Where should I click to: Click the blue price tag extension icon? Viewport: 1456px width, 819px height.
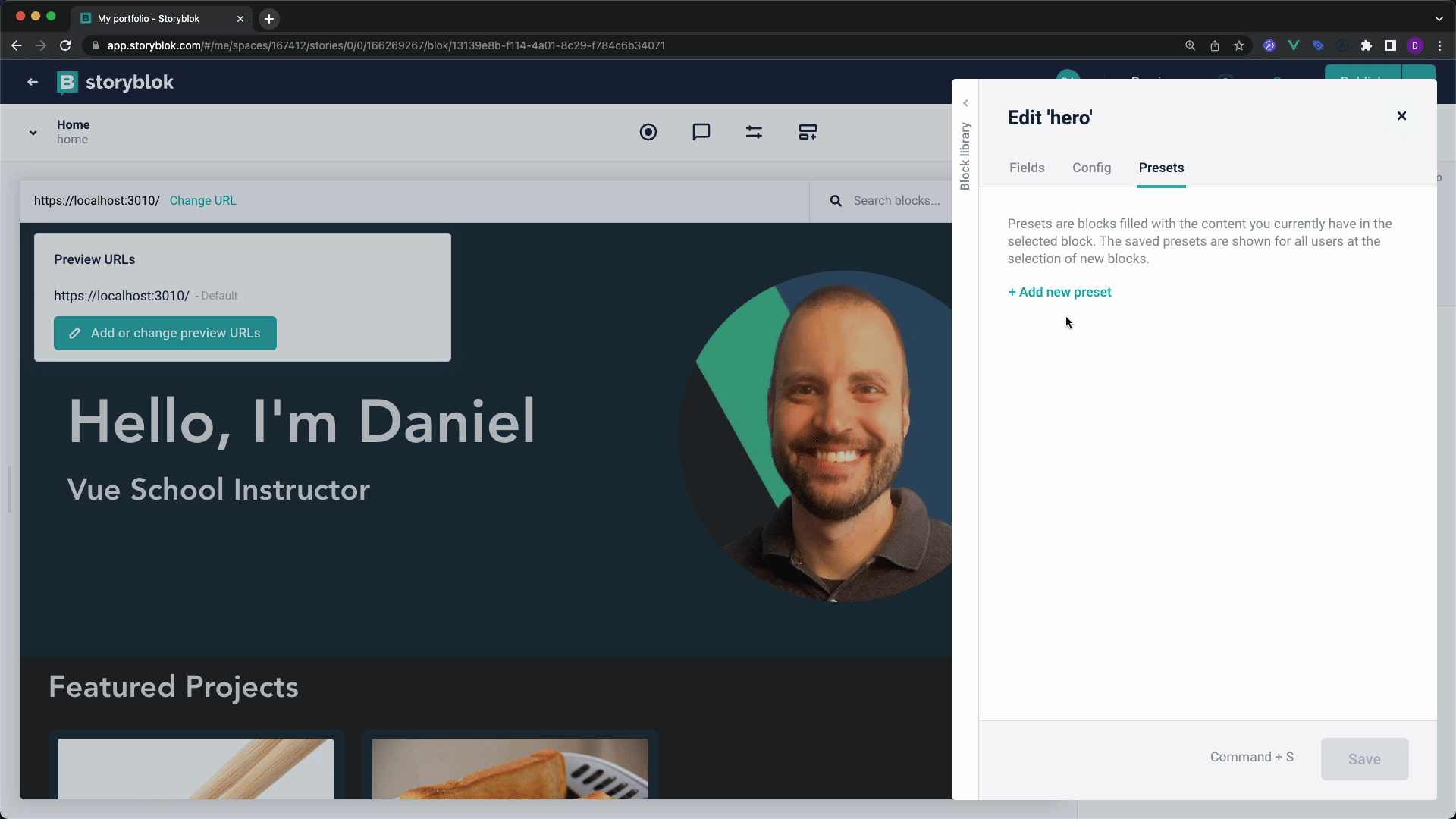[1318, 45]
